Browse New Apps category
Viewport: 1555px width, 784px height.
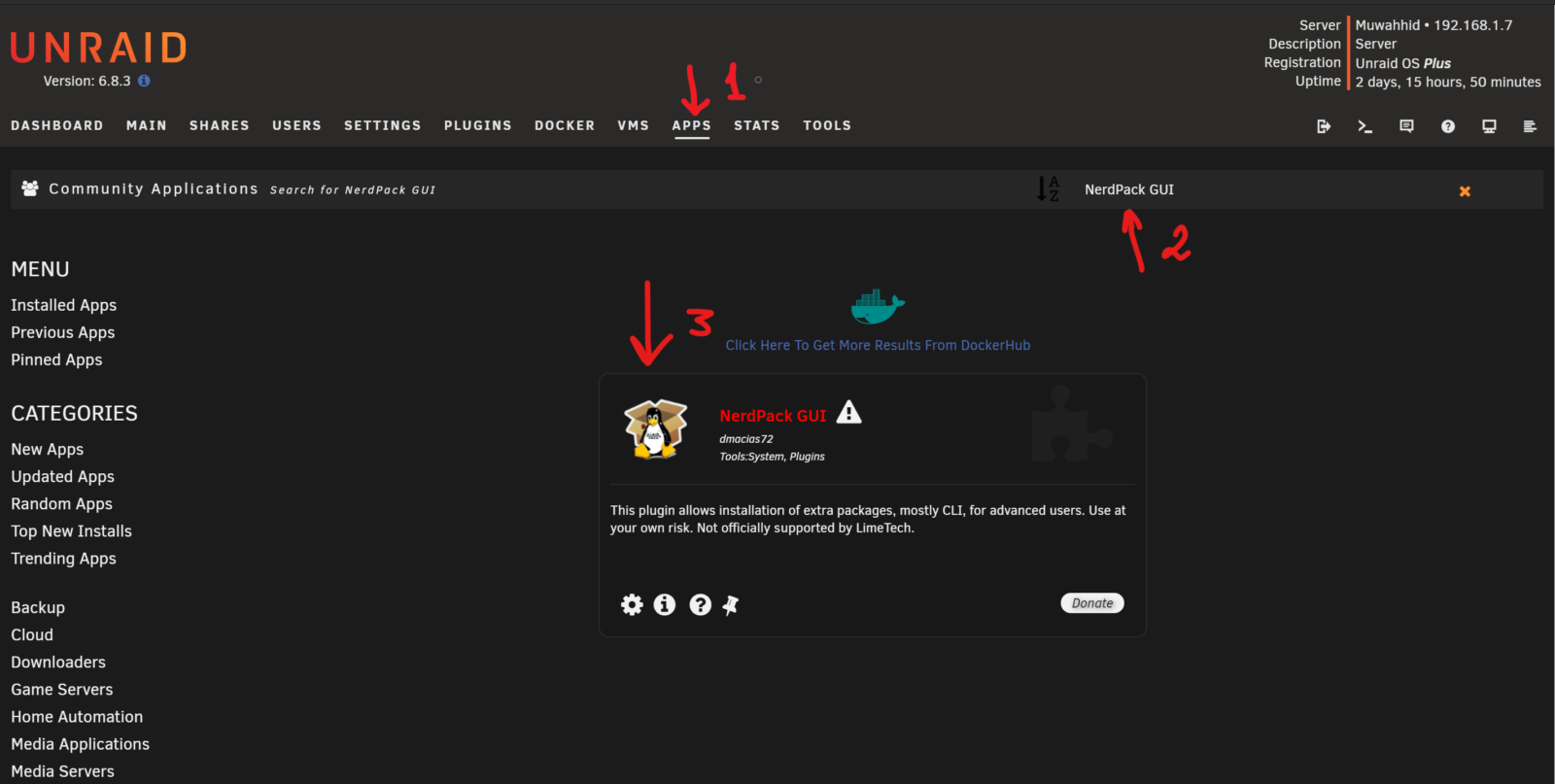coord(48,449)
